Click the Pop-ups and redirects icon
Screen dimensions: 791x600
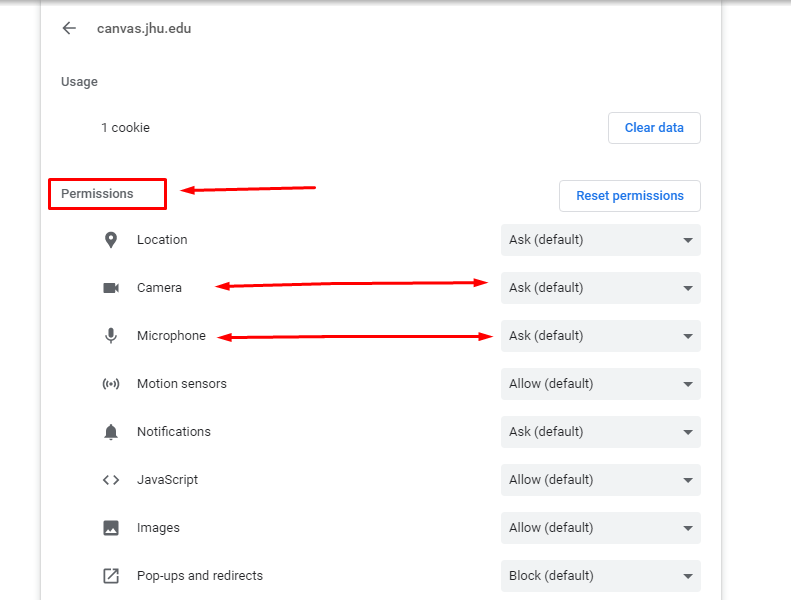pyautogui.click(x=111, y=576)
